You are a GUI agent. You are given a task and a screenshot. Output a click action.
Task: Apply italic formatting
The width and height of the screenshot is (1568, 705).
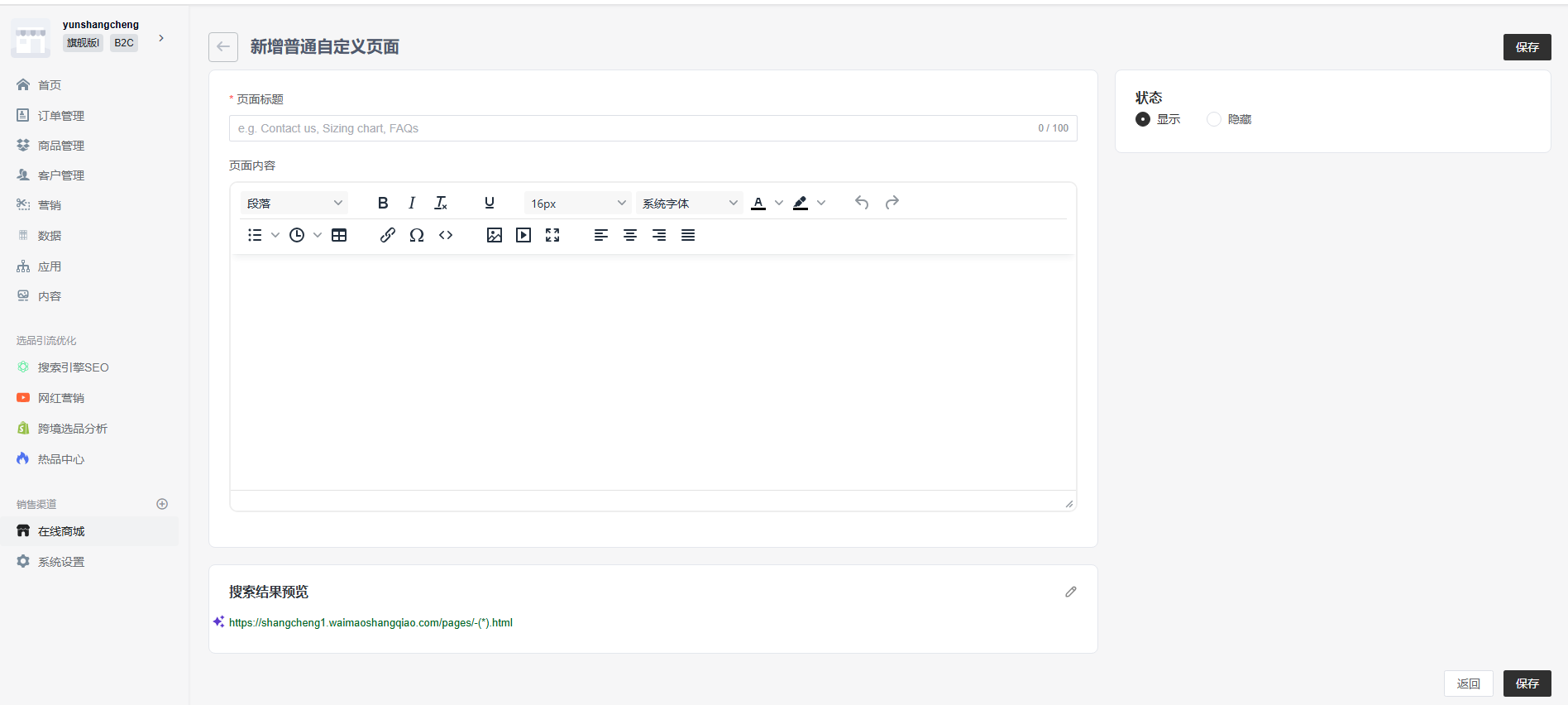tap(412, 203)
